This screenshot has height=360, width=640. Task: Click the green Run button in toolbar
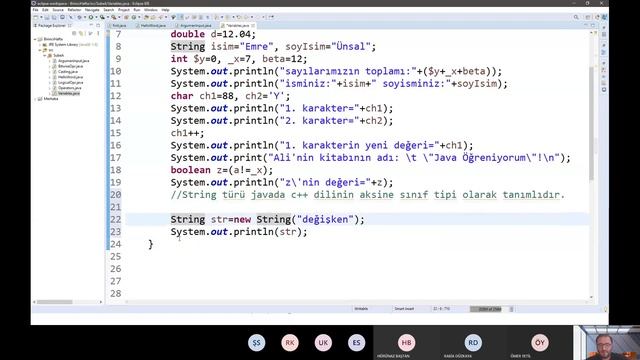coord(91,17)
